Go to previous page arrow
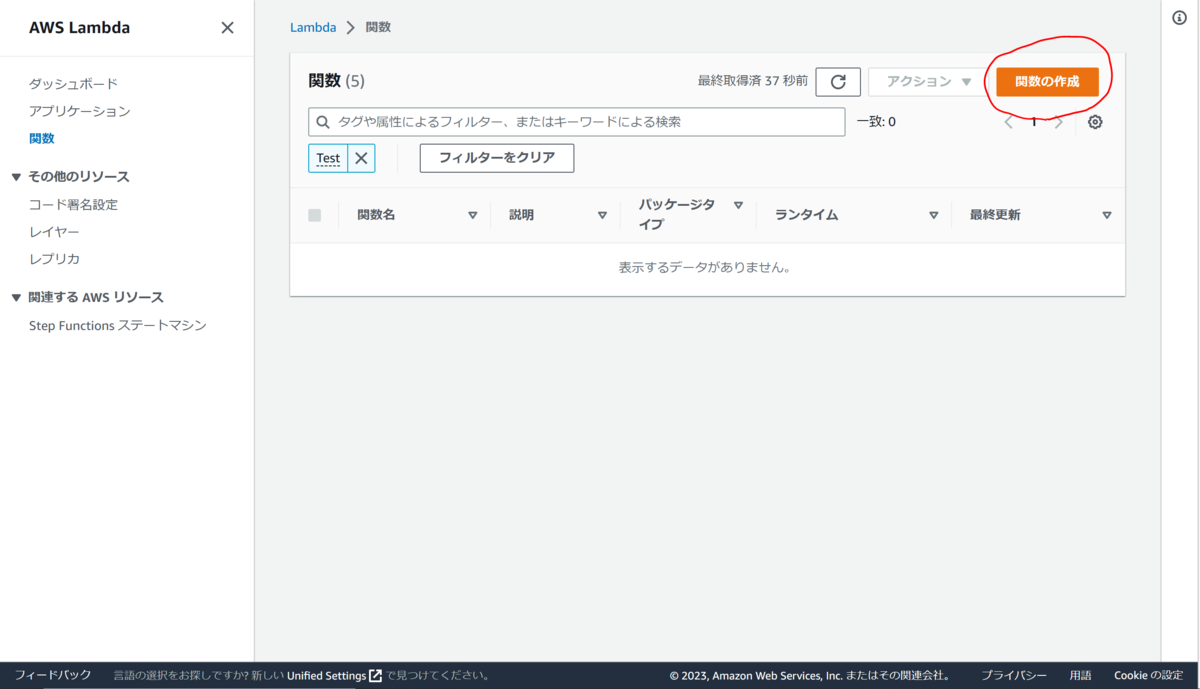 [x=1008, y=122]
